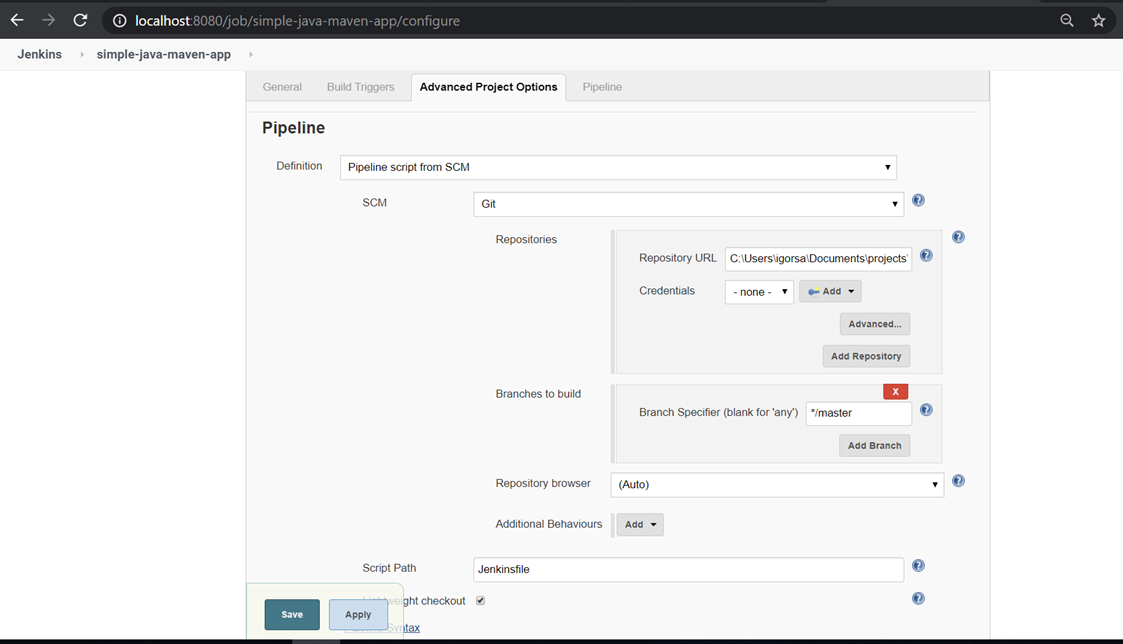
Task: Click the help icon beside Repository URL
Action: coord(926,255)
